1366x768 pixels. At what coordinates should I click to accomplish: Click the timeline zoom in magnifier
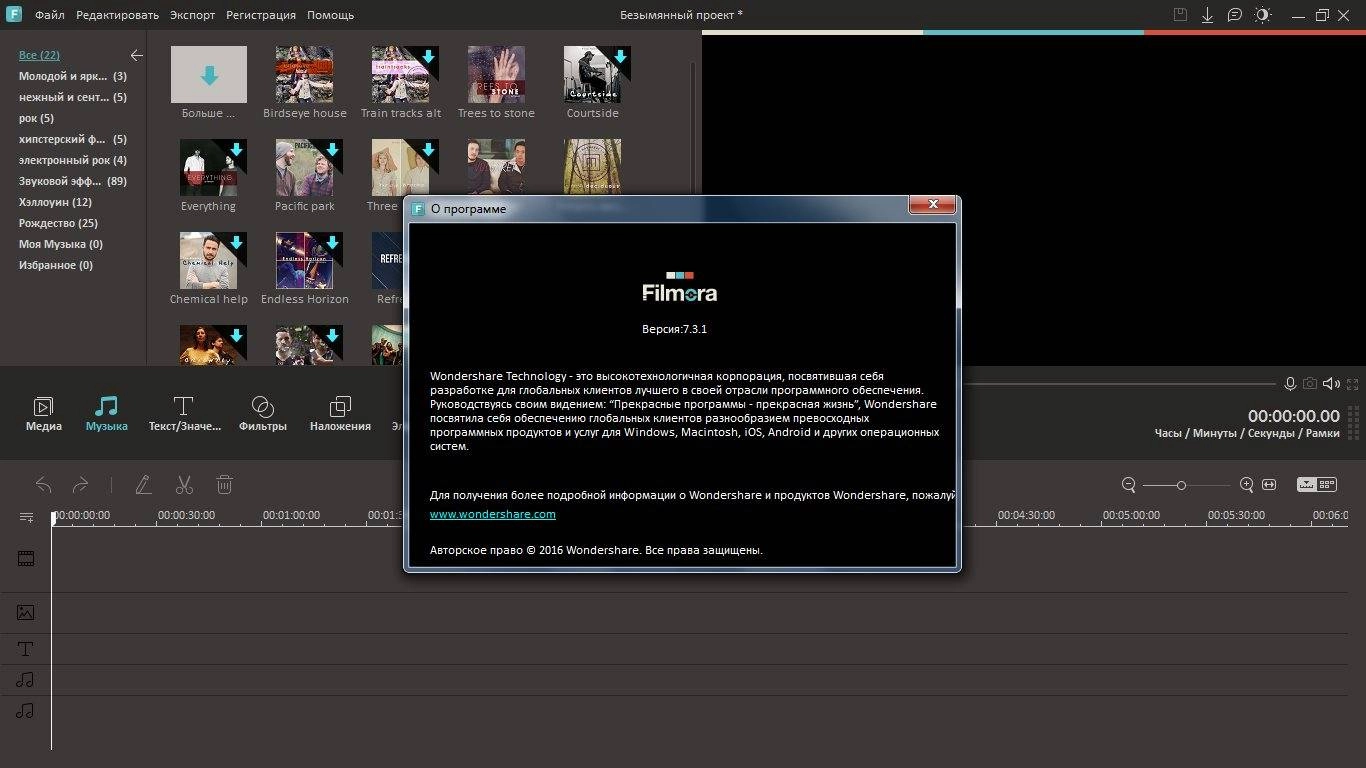tap(1246, 485)
